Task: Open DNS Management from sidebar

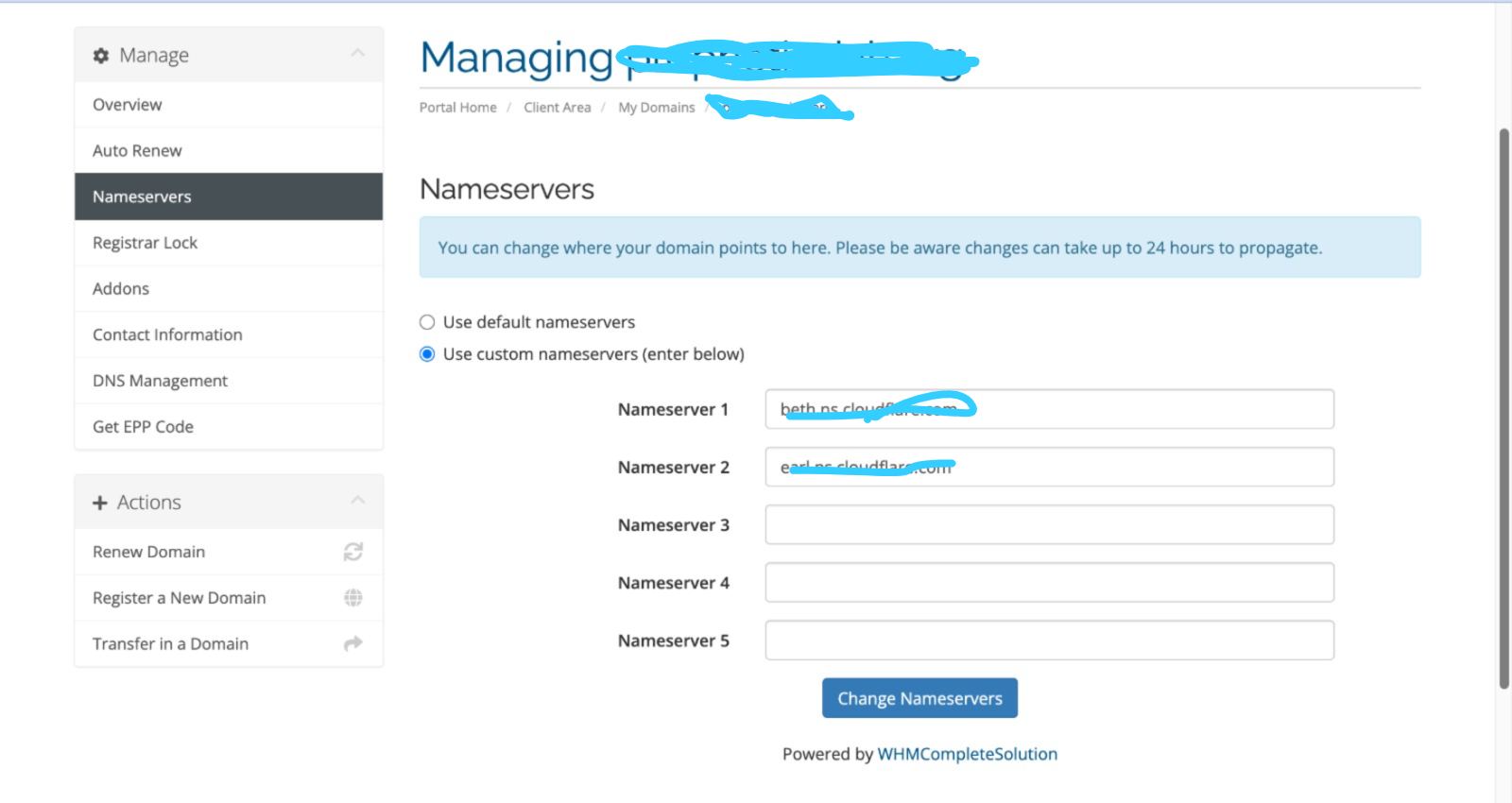Action: (x=160, y=381)
